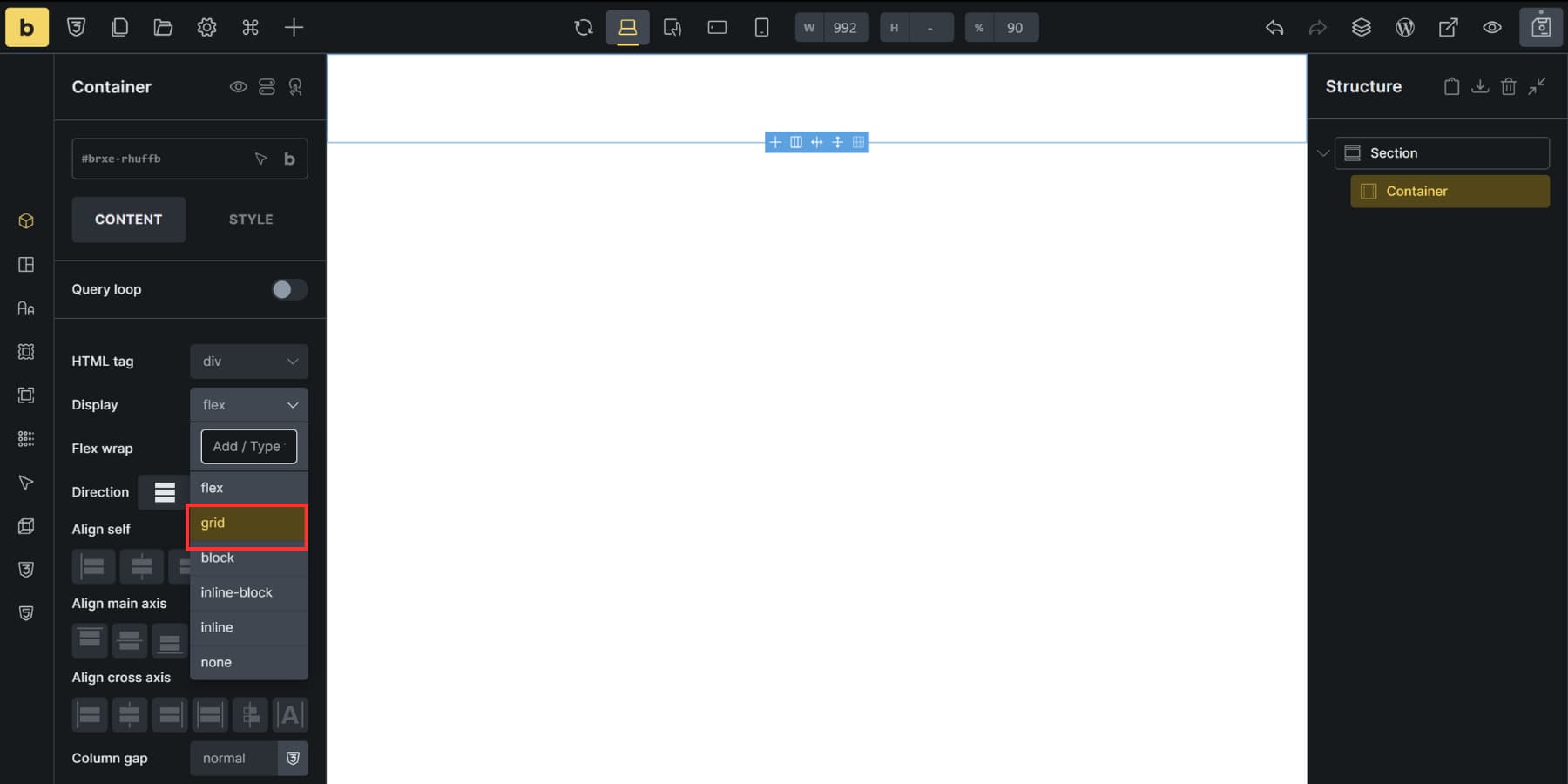Select the mobile preview breakpoint icon
Viewport: 1568px width, 784px height.
point(762,27)
